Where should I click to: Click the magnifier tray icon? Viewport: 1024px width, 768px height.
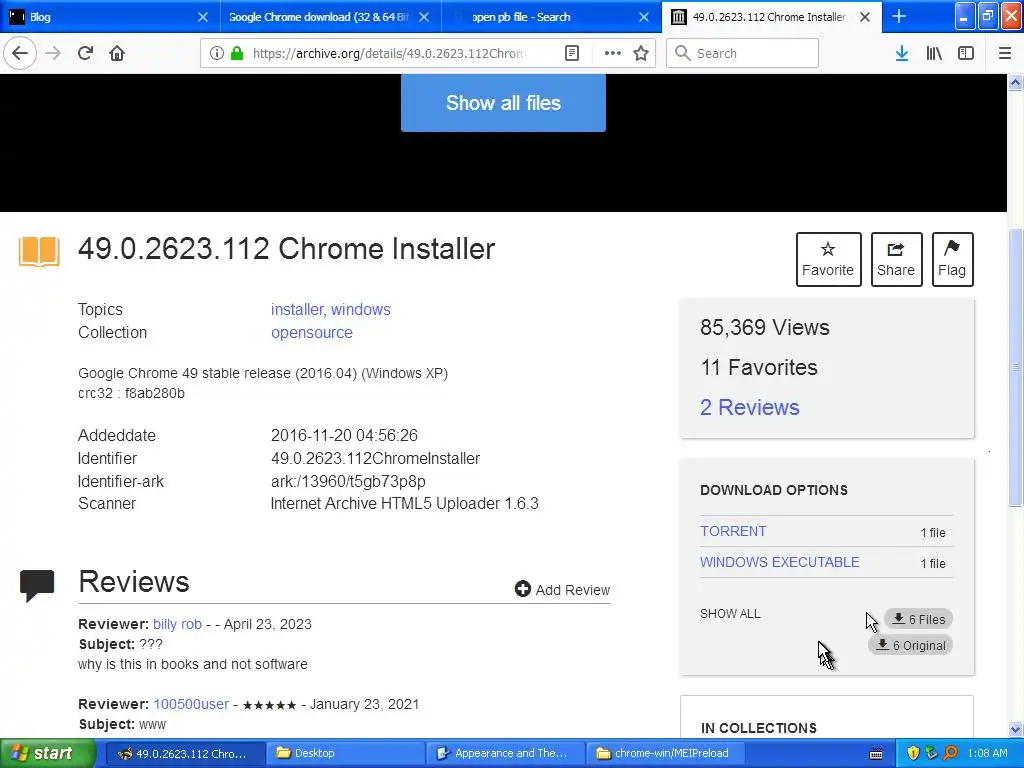click(x=950, y=754)
